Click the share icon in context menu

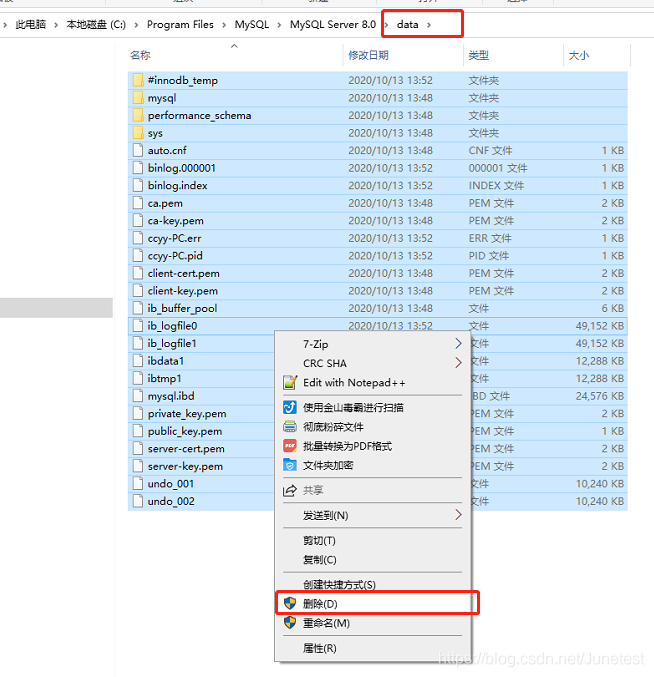(x=290, y=490)
